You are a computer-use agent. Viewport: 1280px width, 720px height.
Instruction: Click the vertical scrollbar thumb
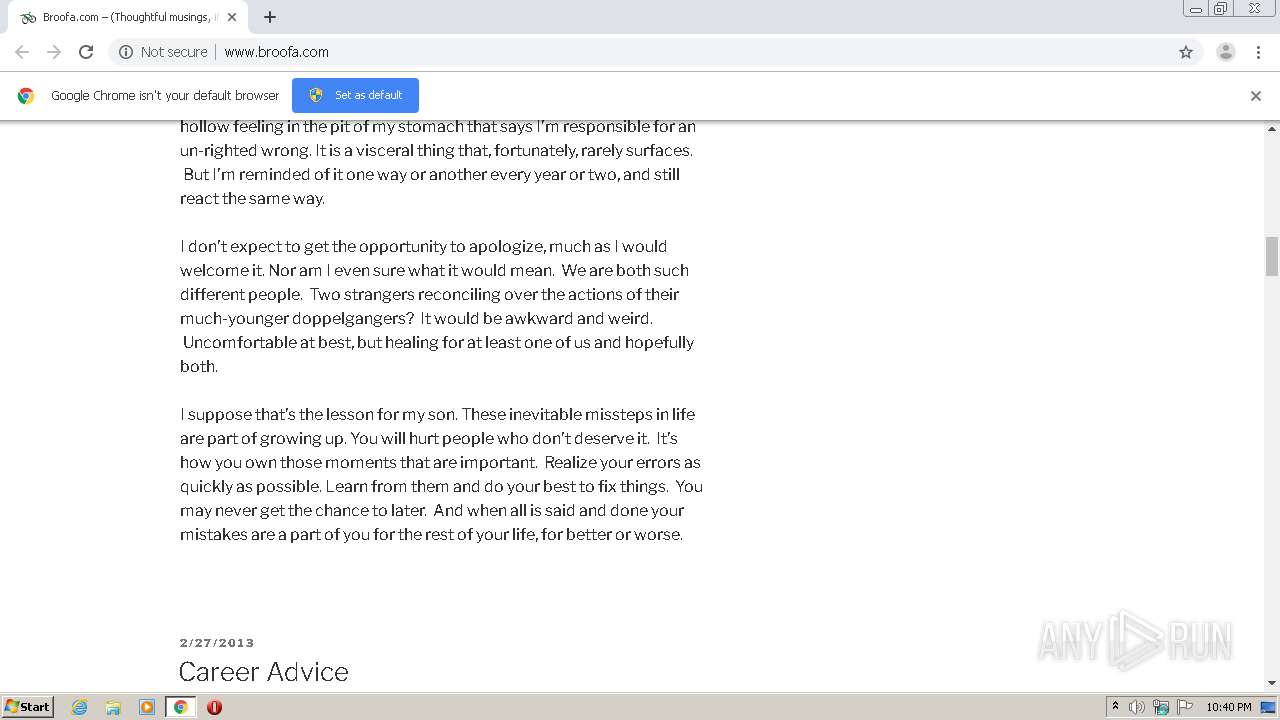pyautogui.click(x=1272, y=256)
